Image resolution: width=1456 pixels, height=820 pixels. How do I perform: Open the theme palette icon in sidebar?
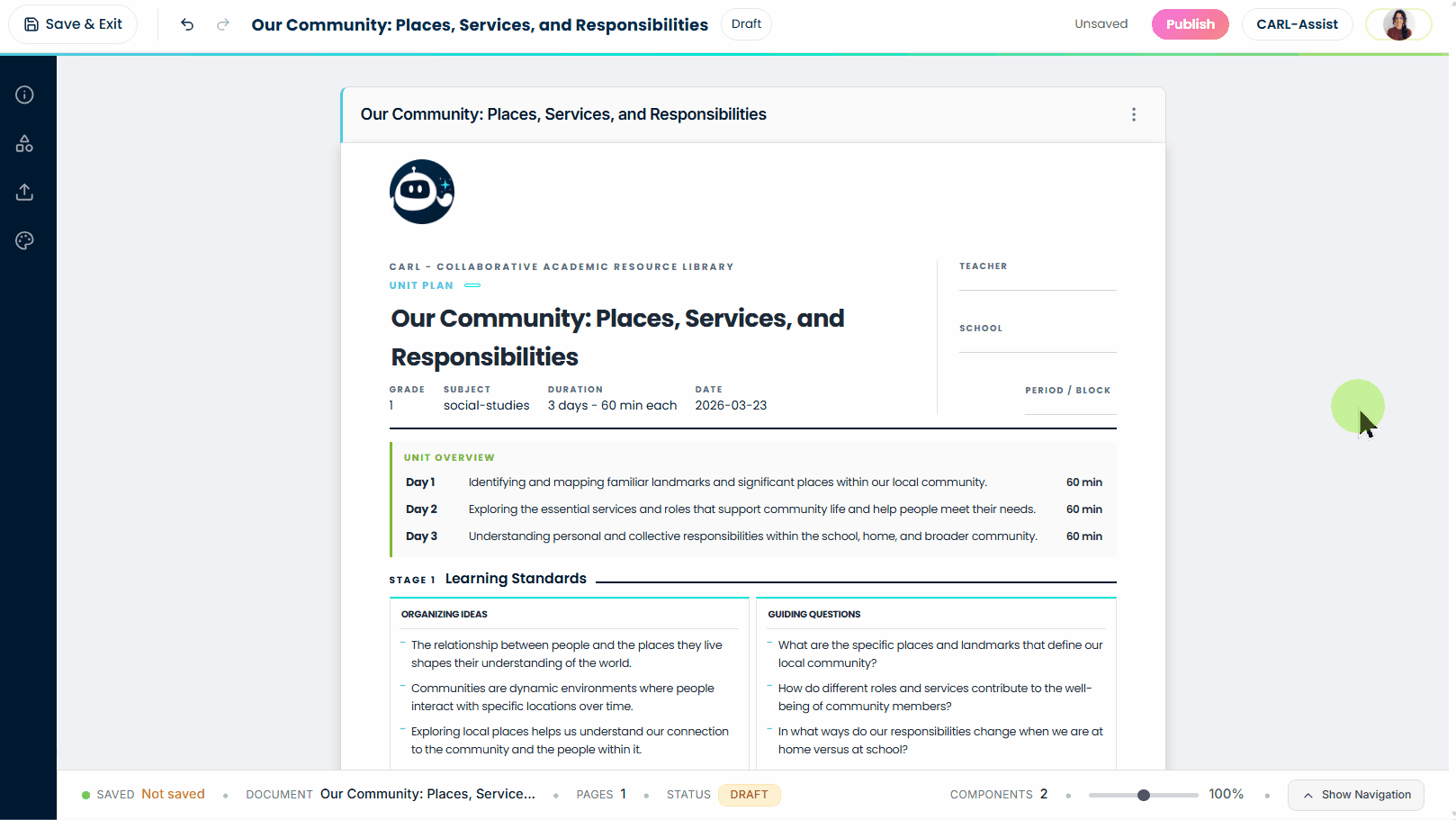pos(24,240)
